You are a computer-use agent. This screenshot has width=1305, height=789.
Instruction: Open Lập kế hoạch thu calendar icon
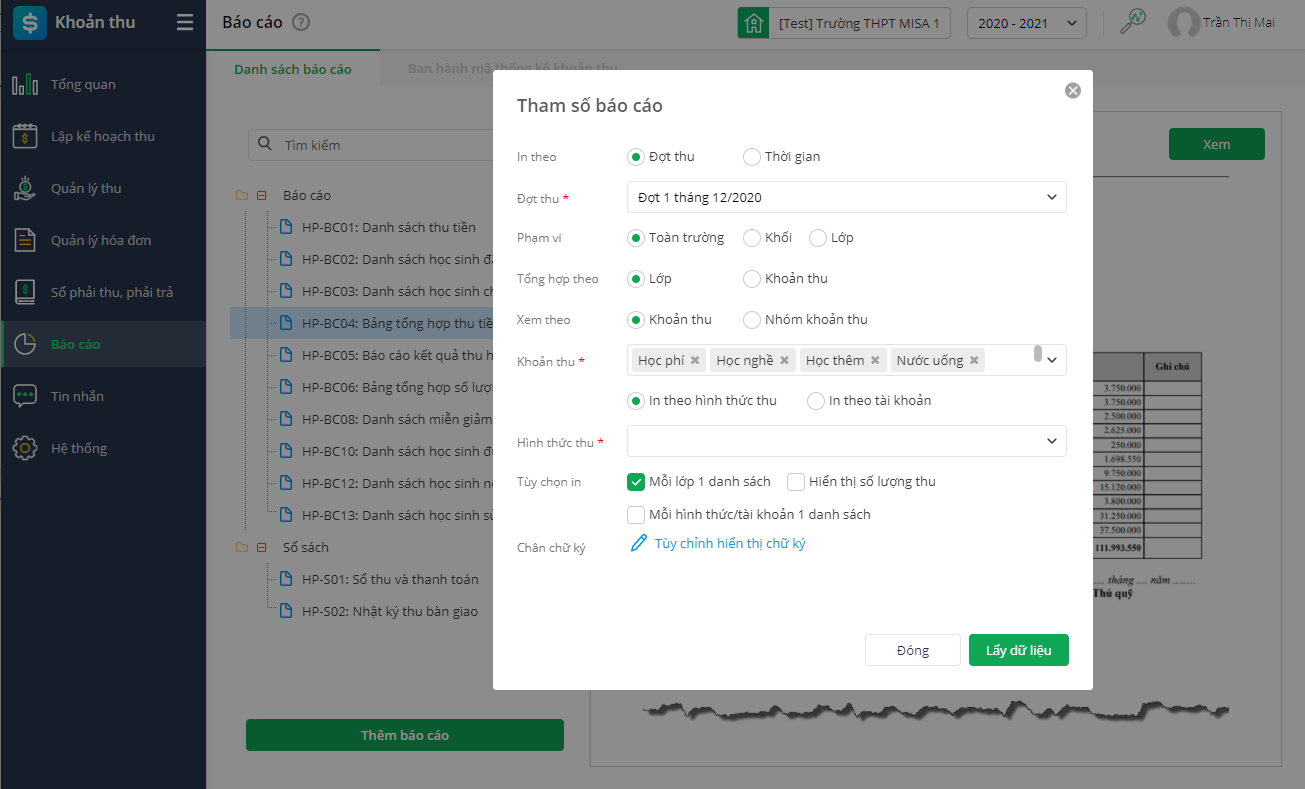tap(25, 136)
